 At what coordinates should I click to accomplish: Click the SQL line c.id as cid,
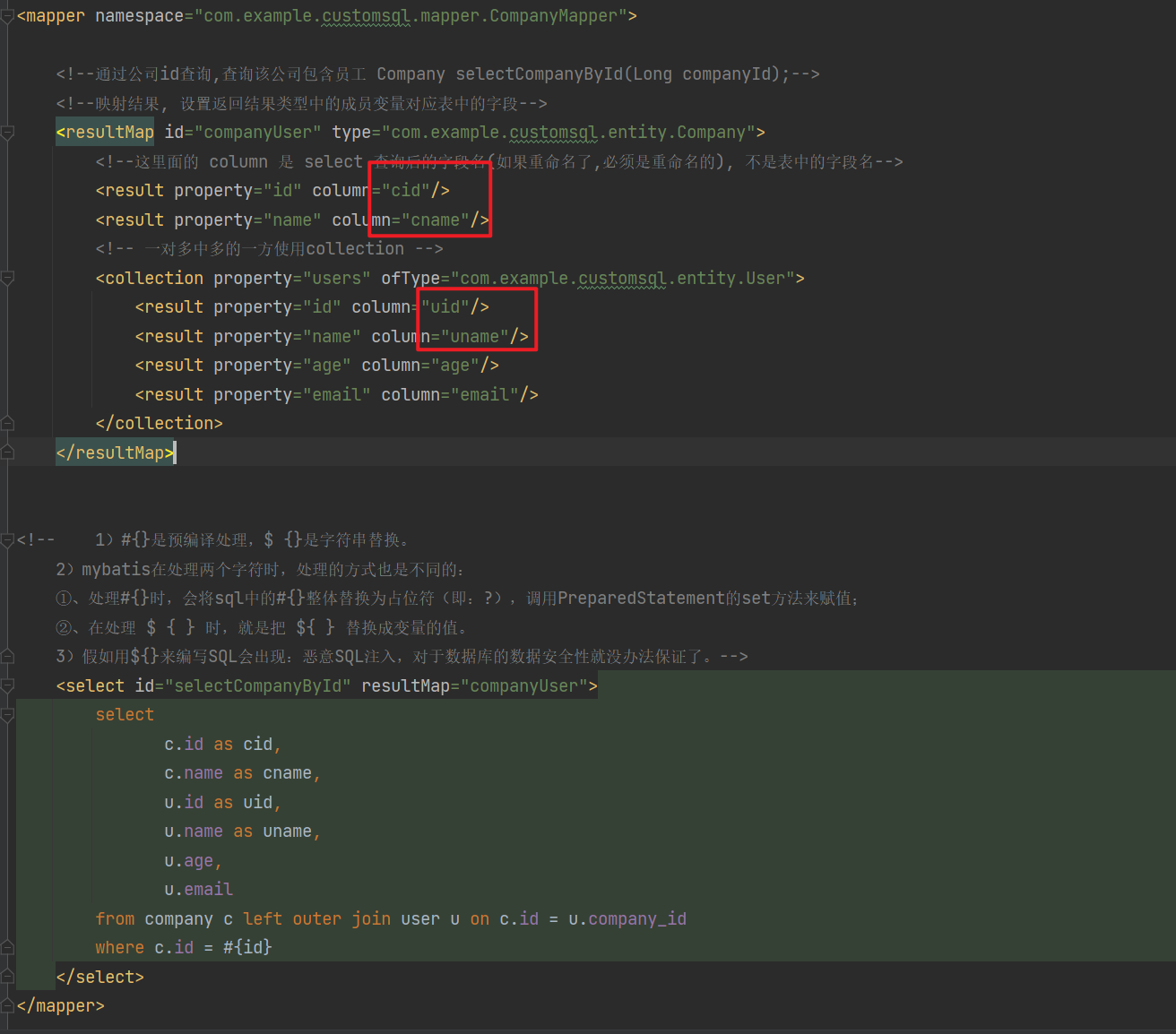coord(223,745)
